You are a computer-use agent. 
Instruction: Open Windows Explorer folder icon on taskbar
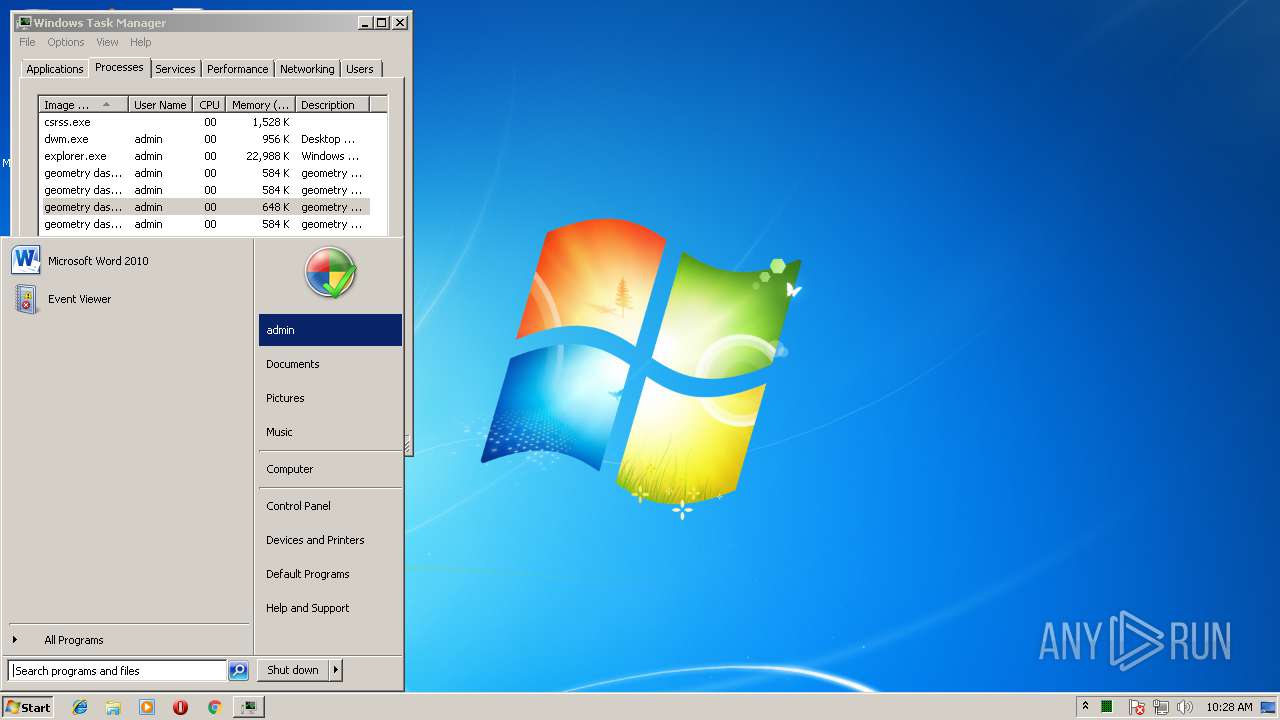coord(113,707)
